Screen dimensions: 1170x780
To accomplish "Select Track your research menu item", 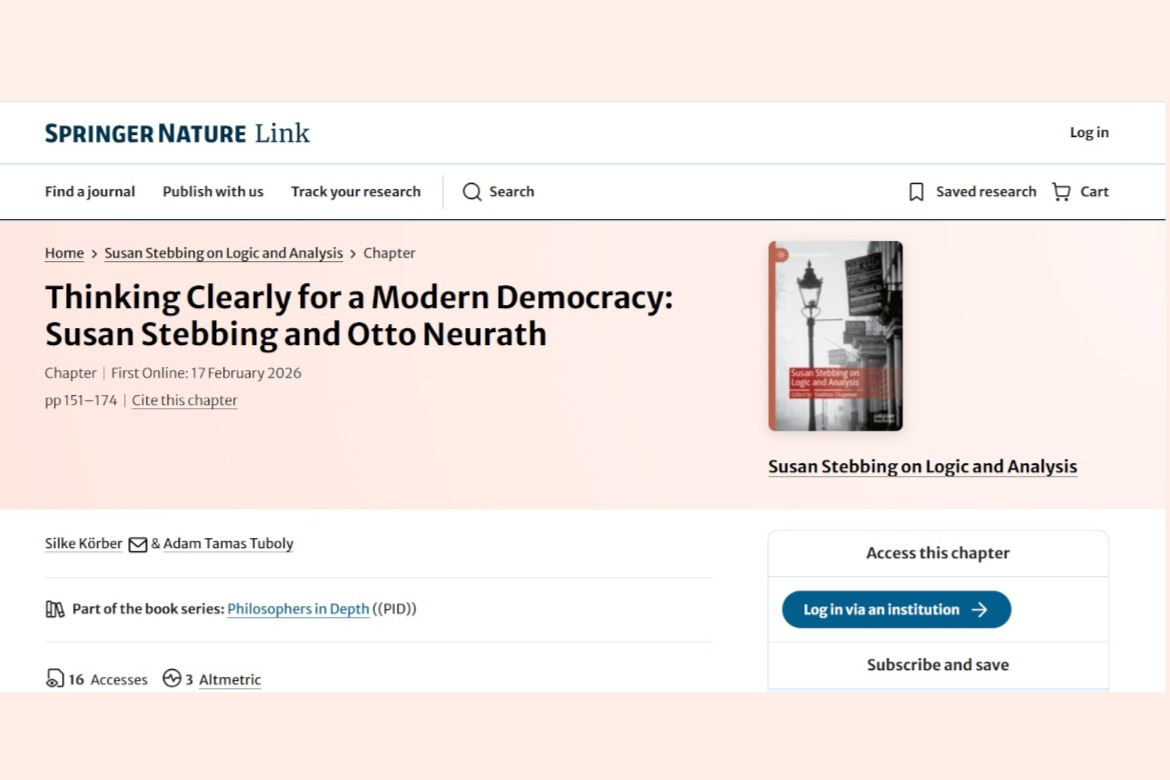I will coord(356,192).
